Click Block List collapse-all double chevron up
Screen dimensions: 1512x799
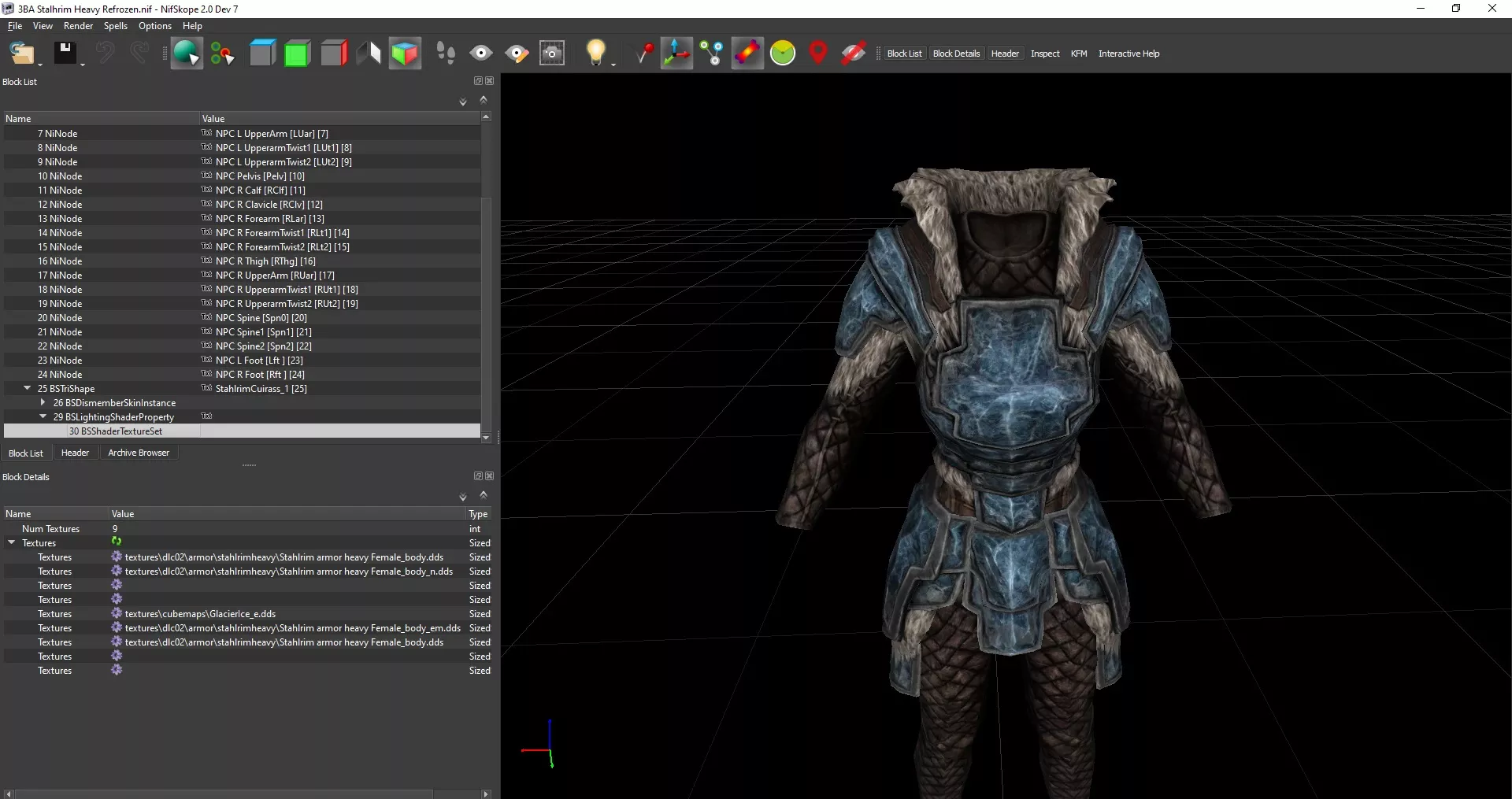(x=484, y=99)
